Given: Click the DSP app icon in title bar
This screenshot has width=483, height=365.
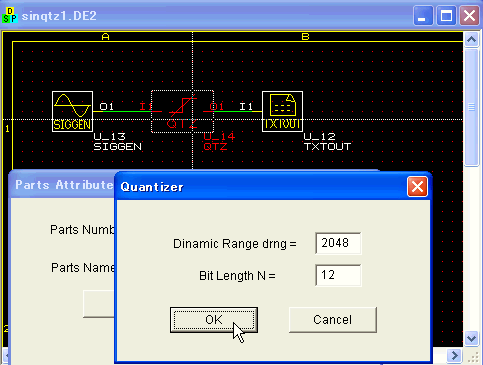Looking at the screenshot, I should click(10, 15).
